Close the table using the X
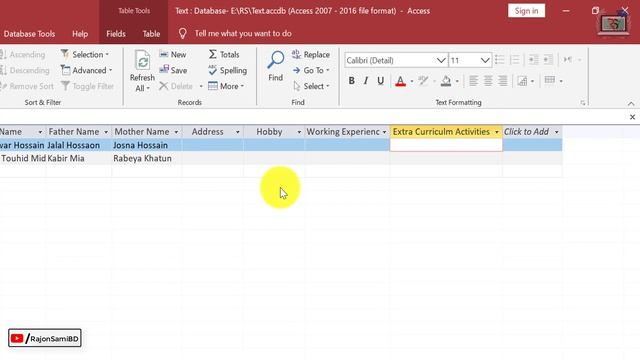The height and width of the screenshot is (360, 640). [x=632, y=117]
